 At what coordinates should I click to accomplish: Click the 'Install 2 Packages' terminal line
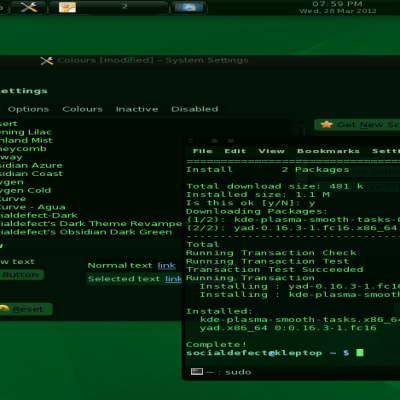click(268, 169)
